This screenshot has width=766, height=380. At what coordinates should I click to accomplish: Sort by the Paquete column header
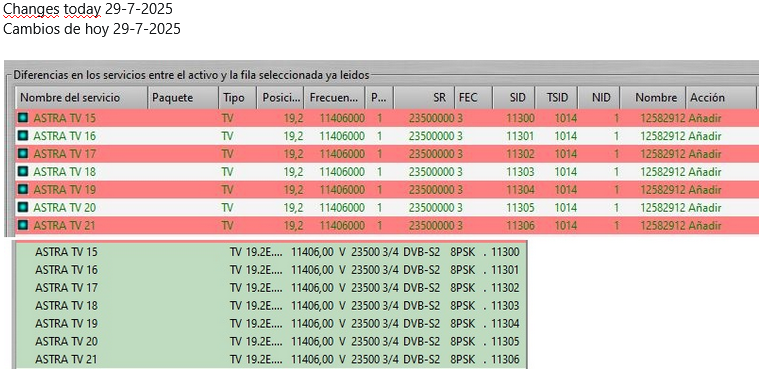point(183,98)
